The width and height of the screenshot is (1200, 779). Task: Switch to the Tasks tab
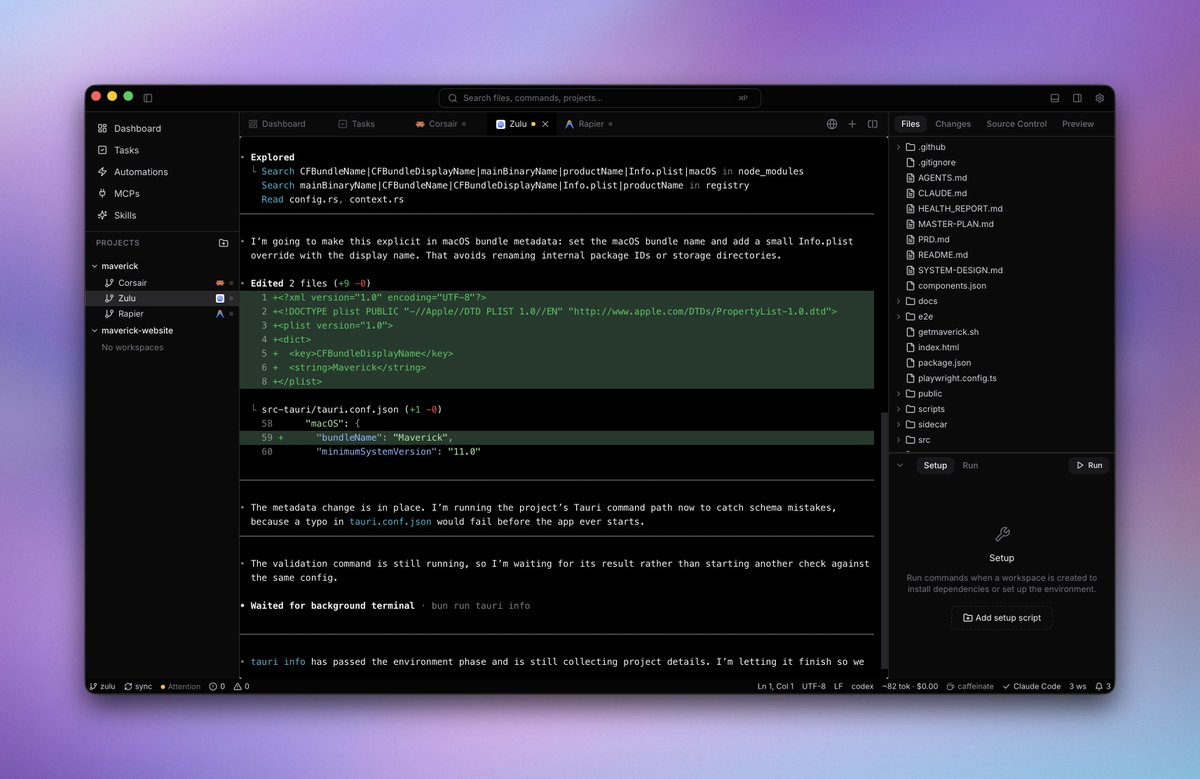point(356,124)
